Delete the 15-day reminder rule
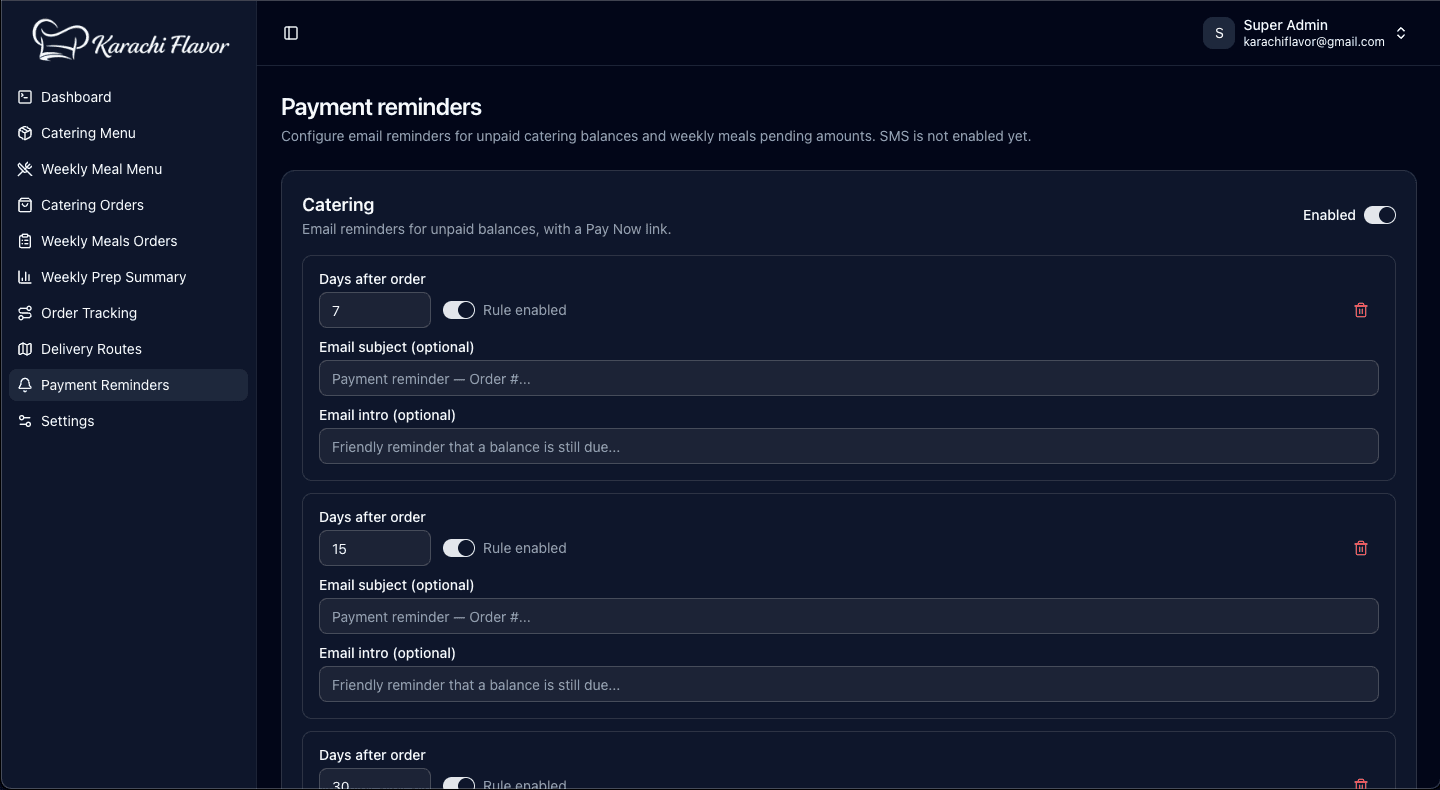 point(1361,548)
